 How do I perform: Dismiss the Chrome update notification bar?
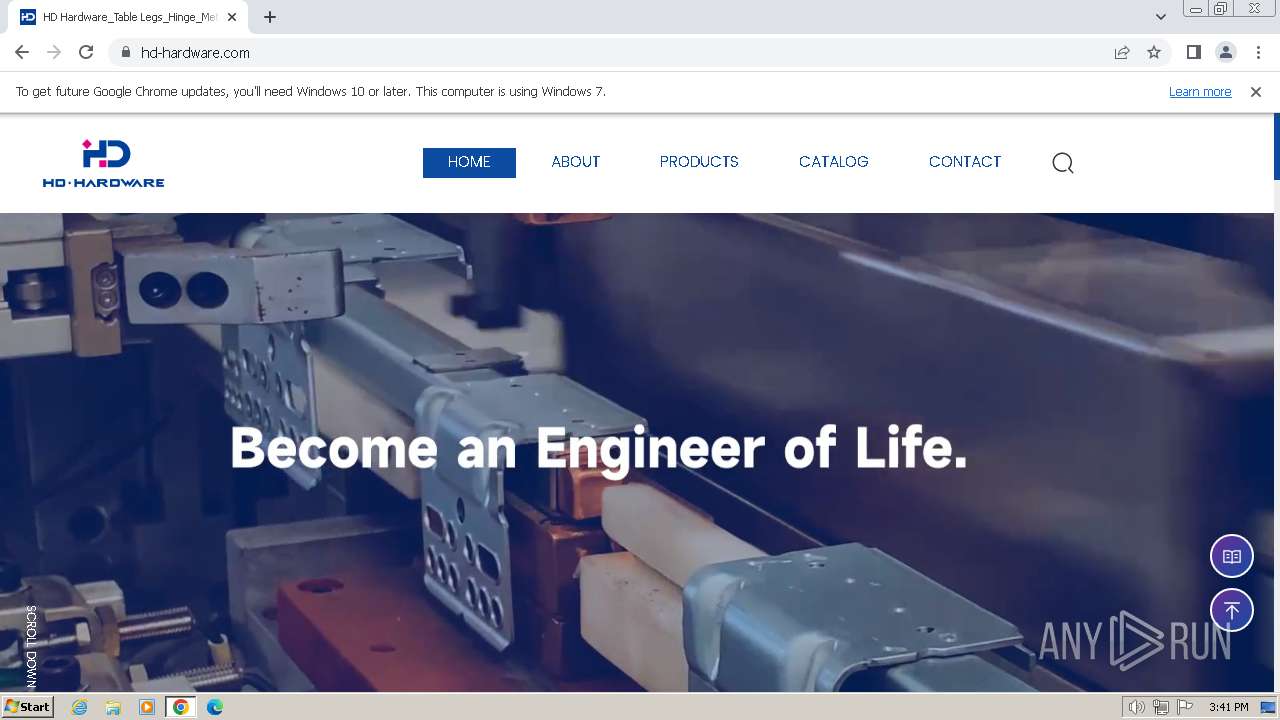(1256, 92)
